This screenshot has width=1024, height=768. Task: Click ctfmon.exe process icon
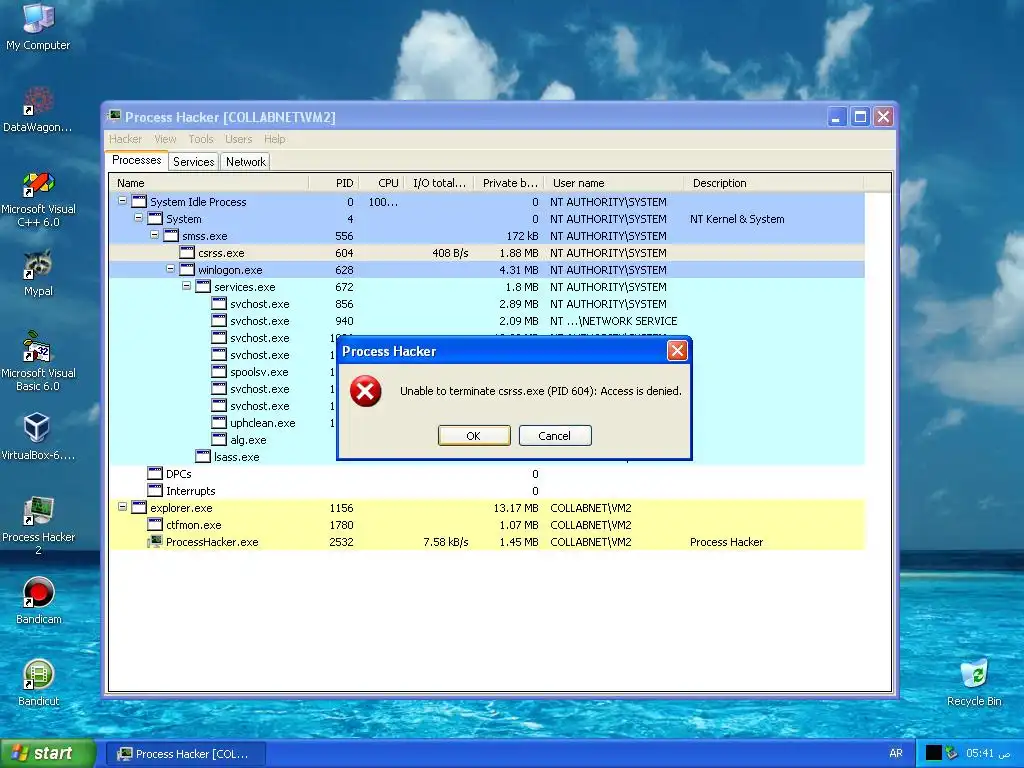click(155, 524)
